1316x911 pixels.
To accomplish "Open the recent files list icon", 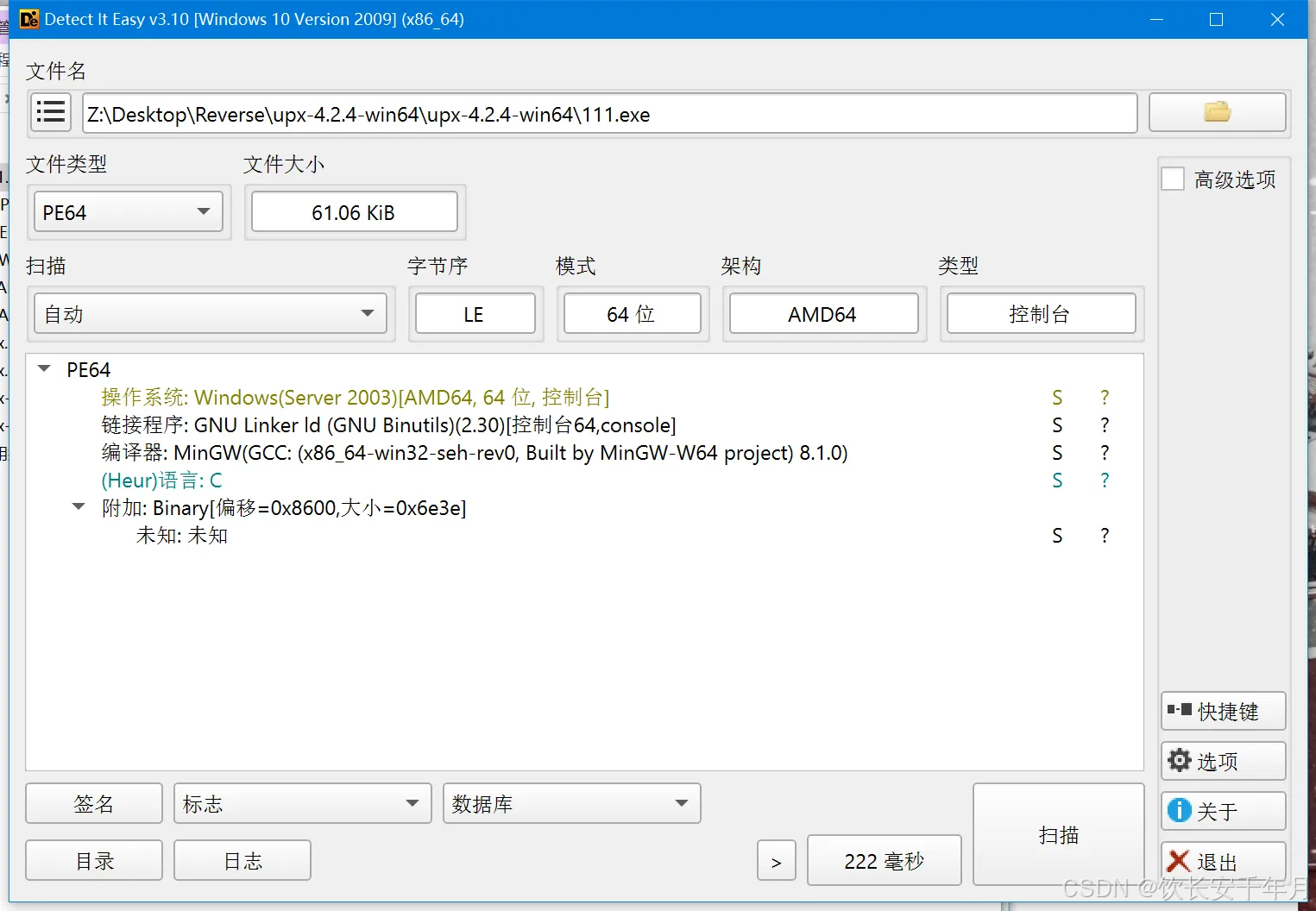I will pos(51,112).
